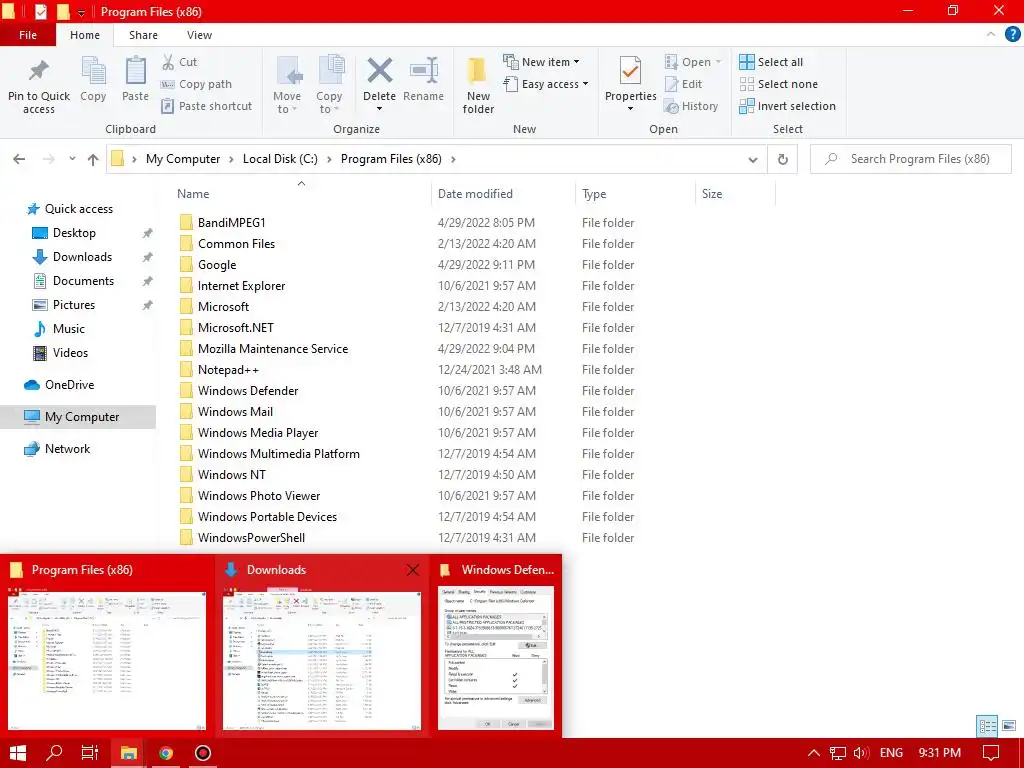The width and height of the screenshot is (1024, 768).
Task: Create a New folder from ribbon
Action: pos(478,85)
